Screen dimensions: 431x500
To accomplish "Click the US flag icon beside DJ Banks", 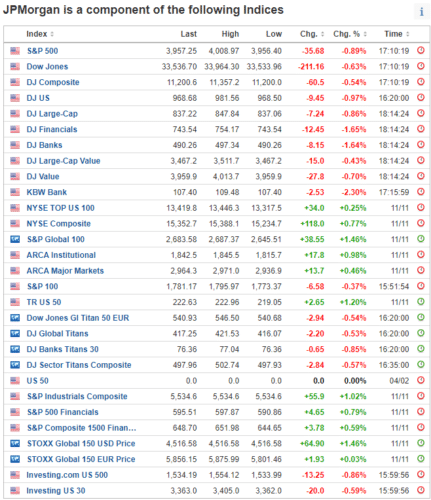I will point(15,145).
